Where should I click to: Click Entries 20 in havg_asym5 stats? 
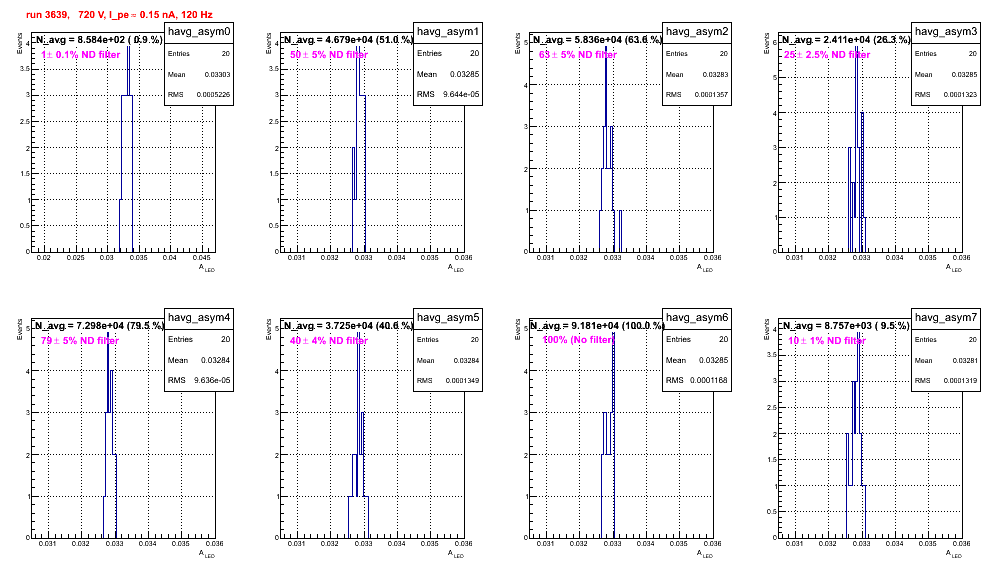click(448, 339)
